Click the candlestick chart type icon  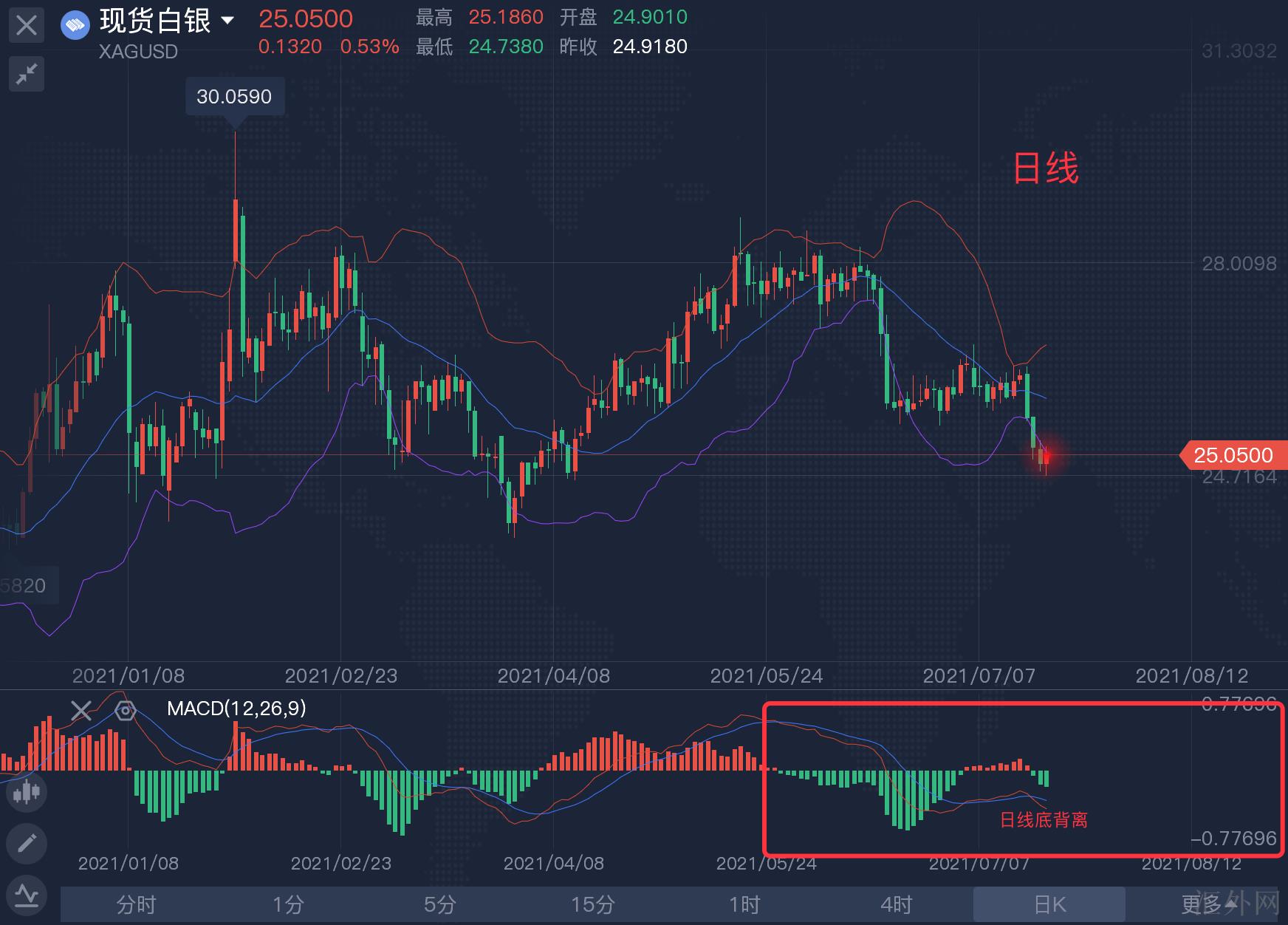click(x=27, y=792)
